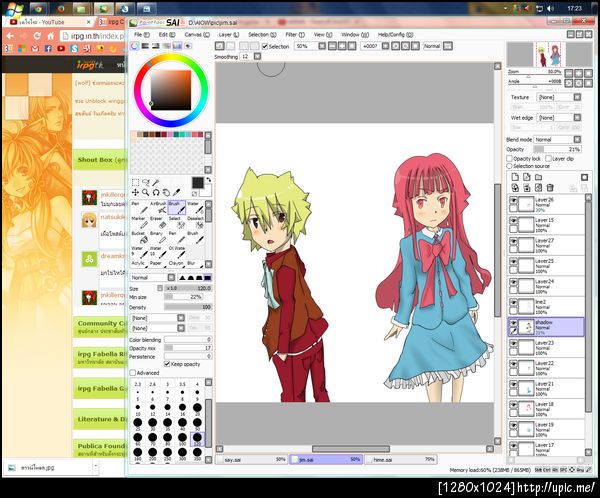This screenshot has width=600, height=498.
Task: Enable the Opacity lock checkbox
Action: pos(509,158)
